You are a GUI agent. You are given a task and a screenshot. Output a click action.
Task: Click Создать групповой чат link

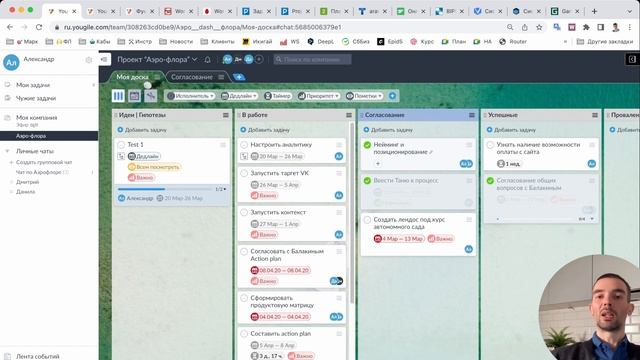click(43, 162)
